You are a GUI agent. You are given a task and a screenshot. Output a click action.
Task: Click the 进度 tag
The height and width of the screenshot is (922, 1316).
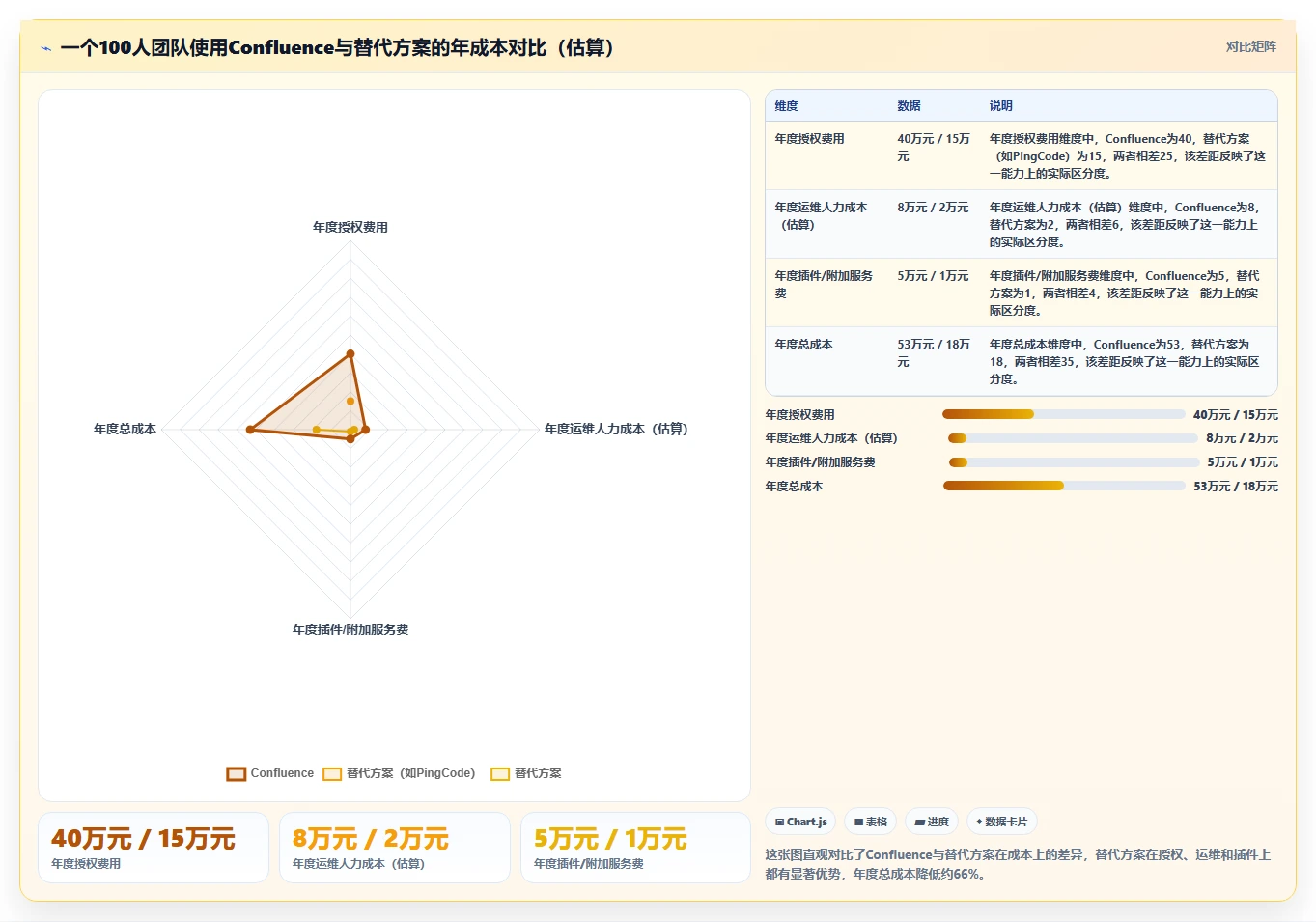tap(933, 822)
